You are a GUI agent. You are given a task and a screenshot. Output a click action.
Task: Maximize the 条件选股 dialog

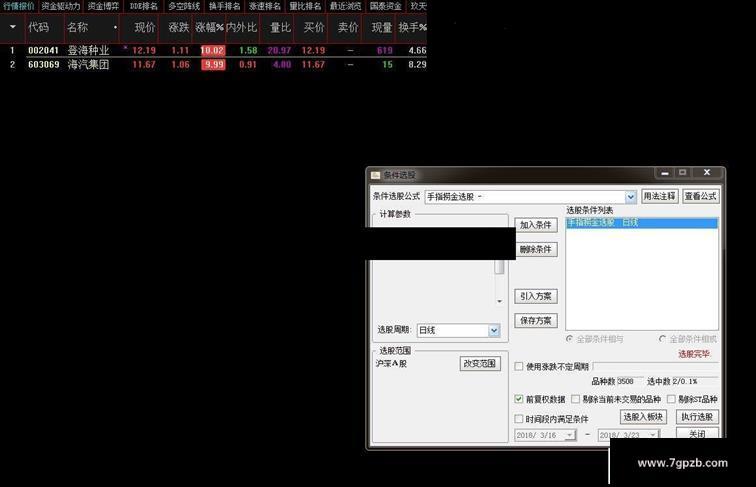coord(683,173)
